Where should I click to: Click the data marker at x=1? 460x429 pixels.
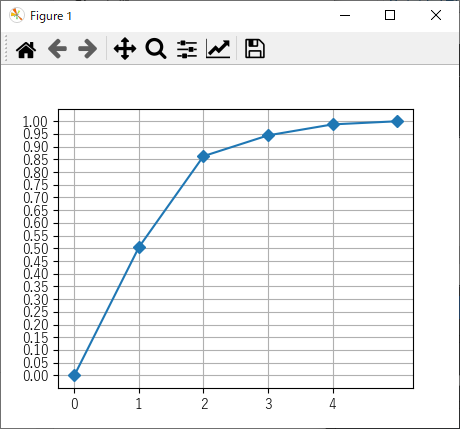tap(139, 247)
